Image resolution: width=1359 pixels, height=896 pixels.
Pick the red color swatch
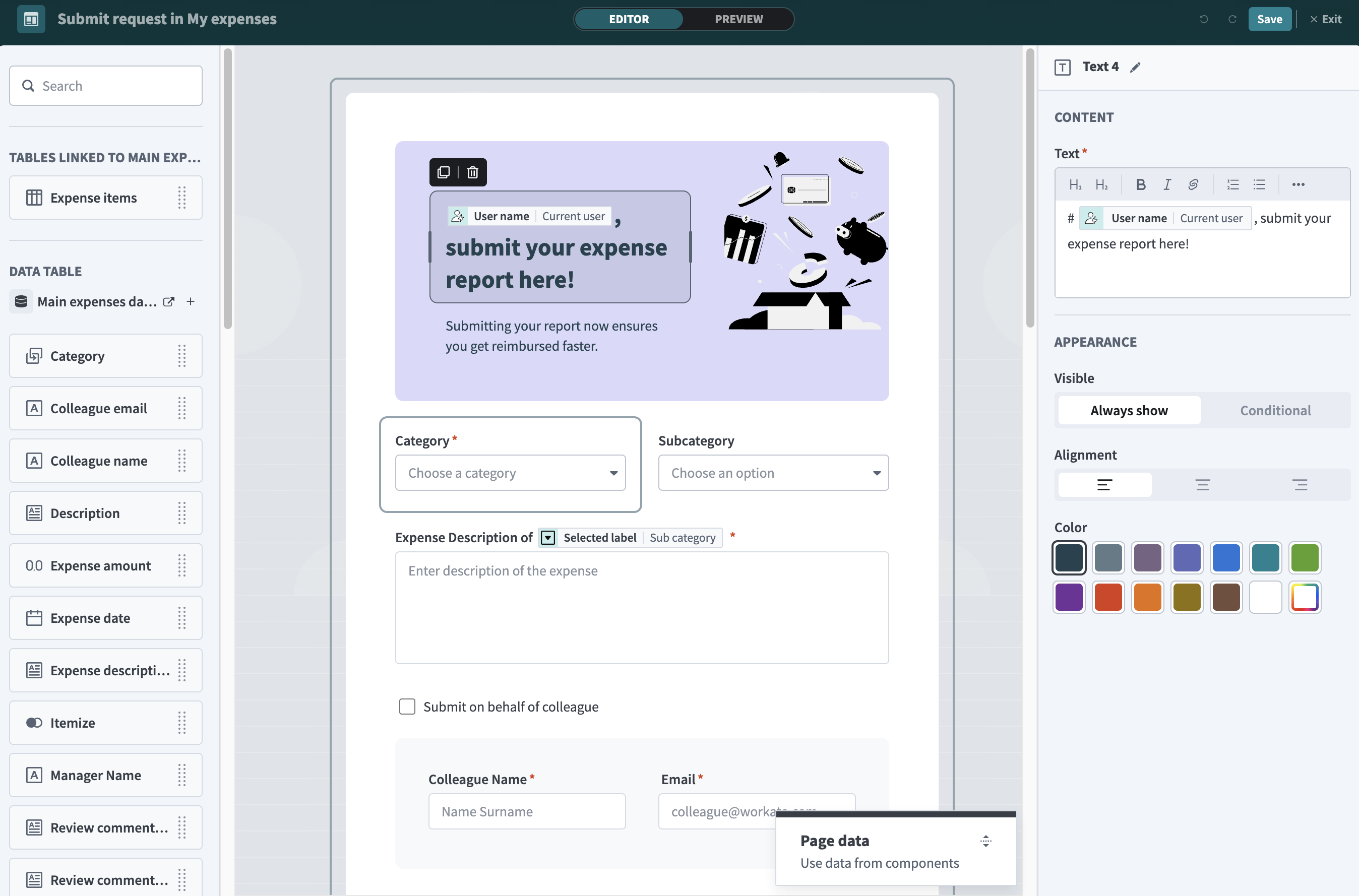point(1108,597)
